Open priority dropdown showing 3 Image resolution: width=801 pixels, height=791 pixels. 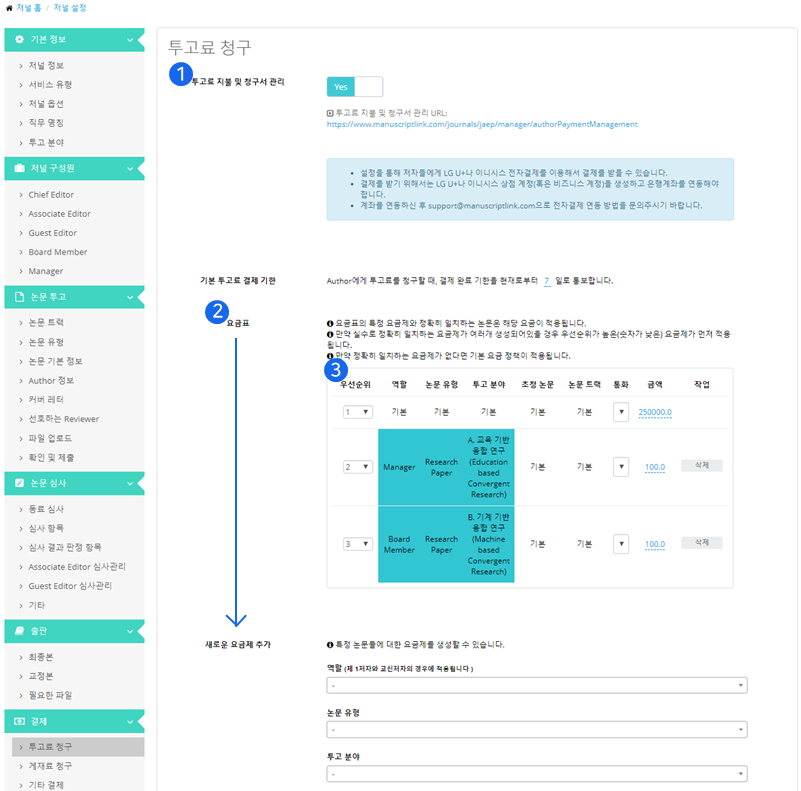(x=358, y=544)
